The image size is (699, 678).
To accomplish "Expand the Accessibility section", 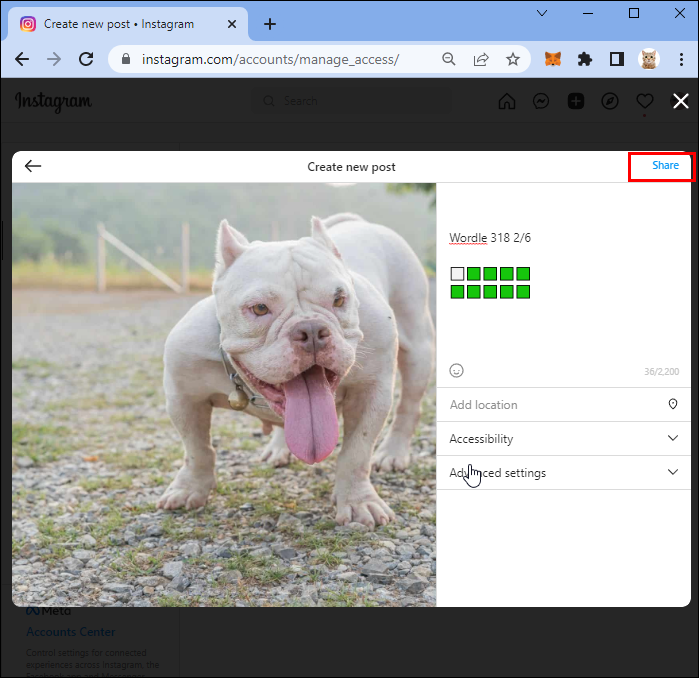I will point(563,439).
